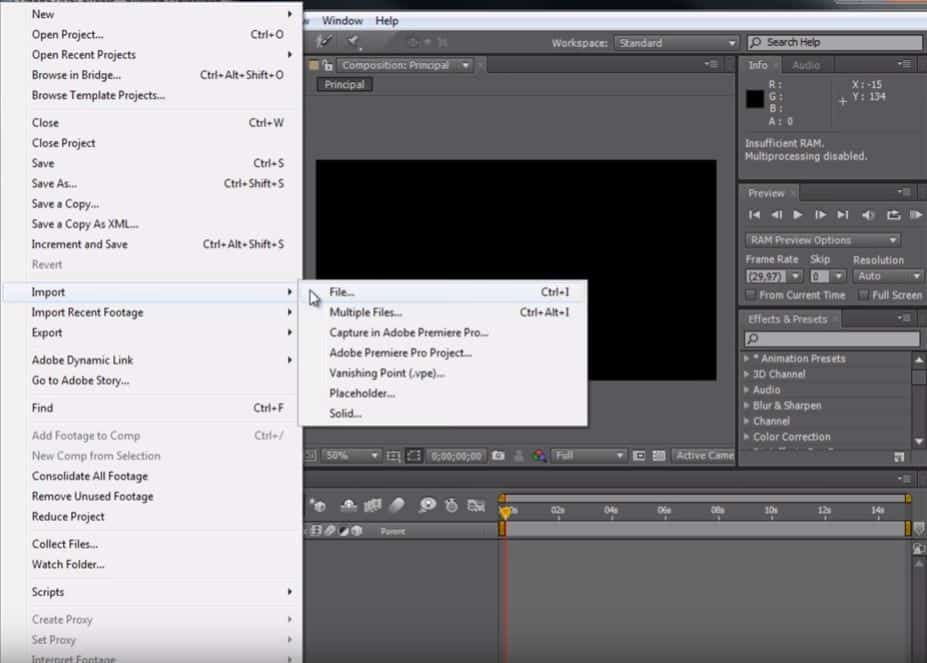Select File... in the Import submenu
The height and width of the screenshot is (663, 927).
tap(443, 292)
